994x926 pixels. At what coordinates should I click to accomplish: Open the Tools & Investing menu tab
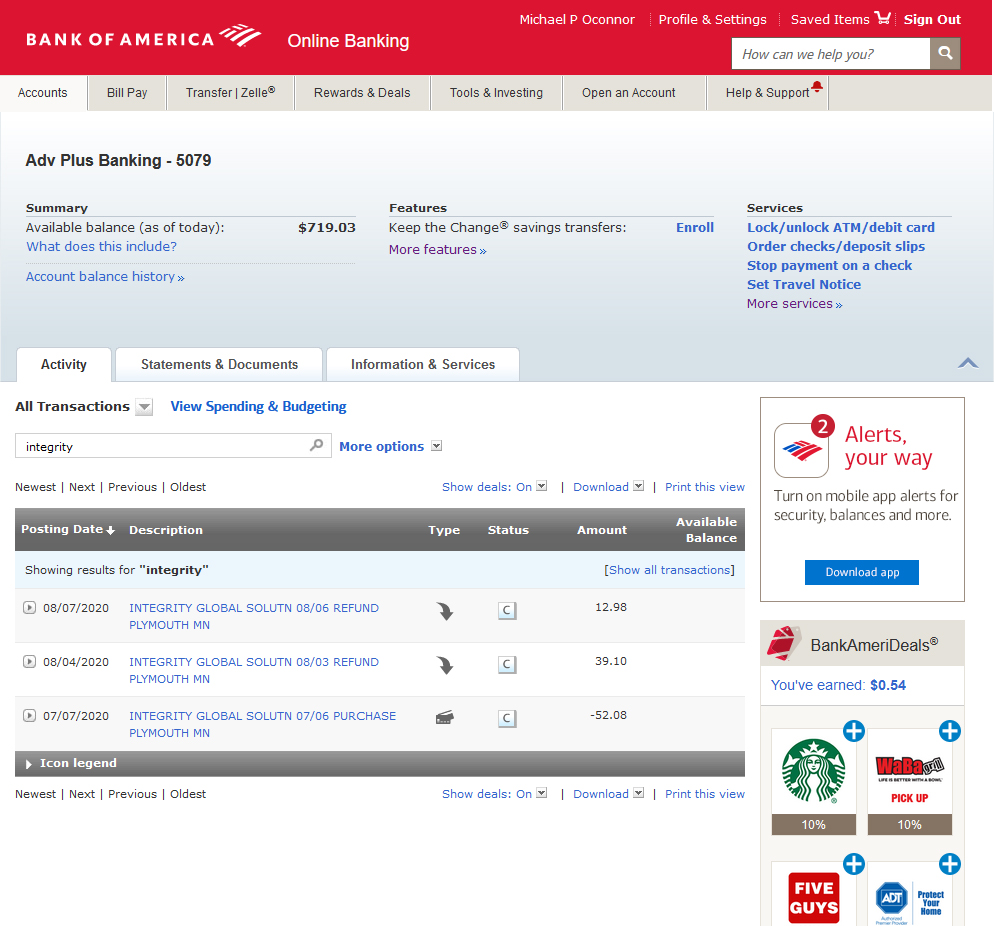pyautogui.click(x=496, y=93)
